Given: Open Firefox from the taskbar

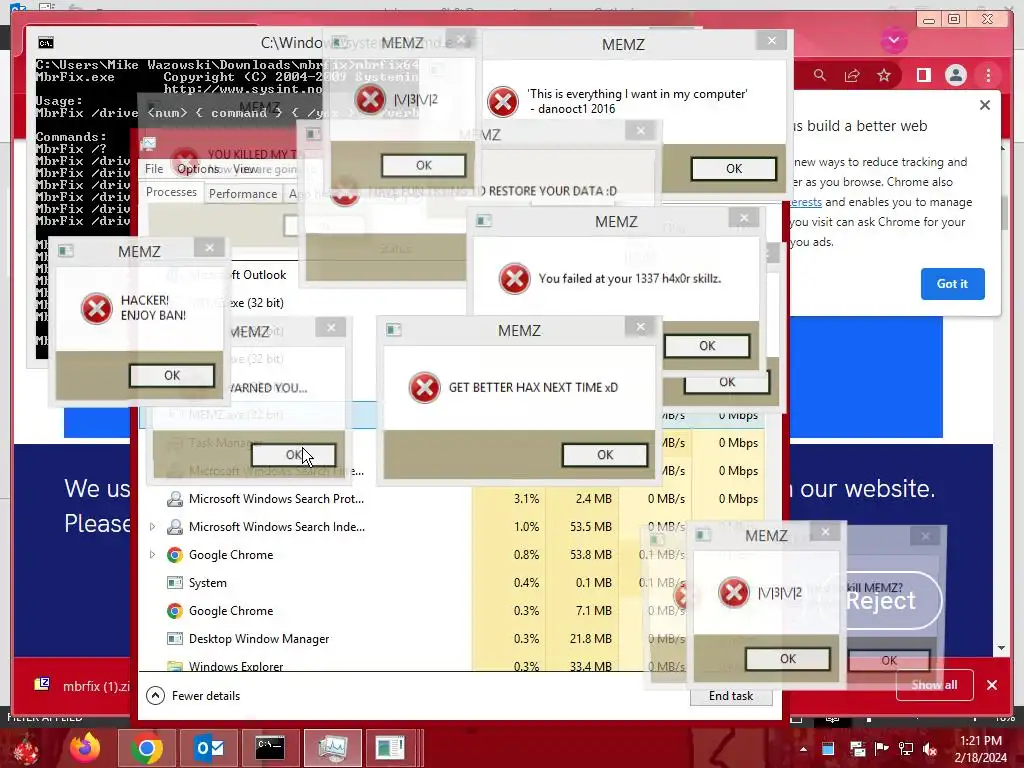Looking at the screenshot, I should coord(85,748).
